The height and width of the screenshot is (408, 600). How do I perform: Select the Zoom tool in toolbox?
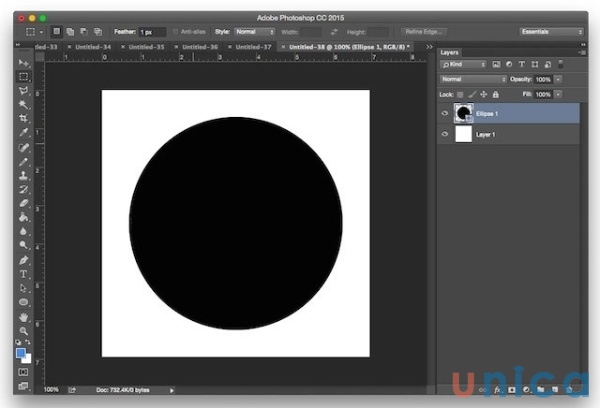(23, 331)
